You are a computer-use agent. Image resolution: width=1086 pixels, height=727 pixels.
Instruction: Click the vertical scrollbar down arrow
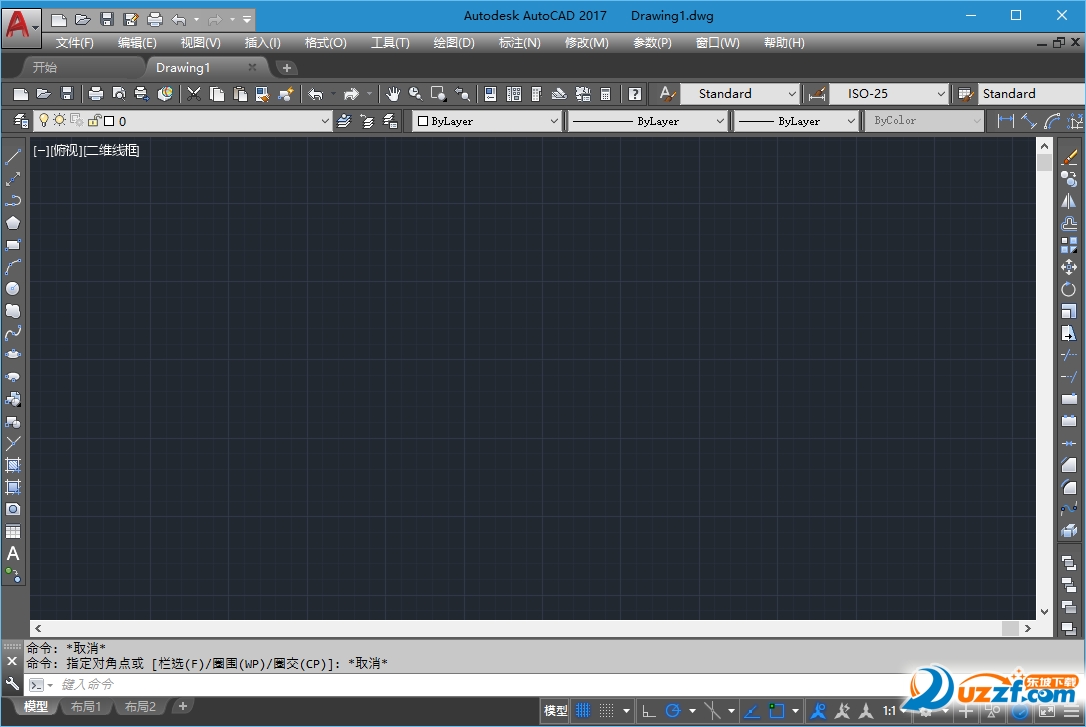[1044, 612]
